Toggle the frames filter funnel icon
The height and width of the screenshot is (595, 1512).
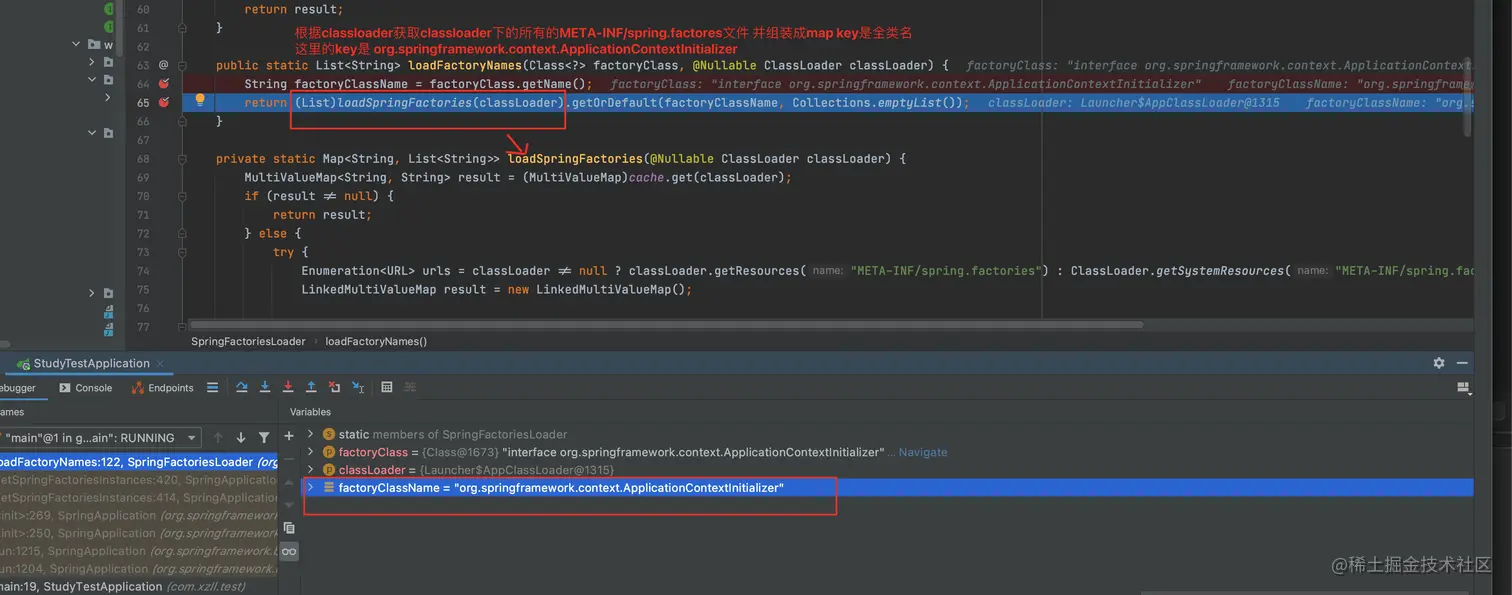(x=264, y=437)
